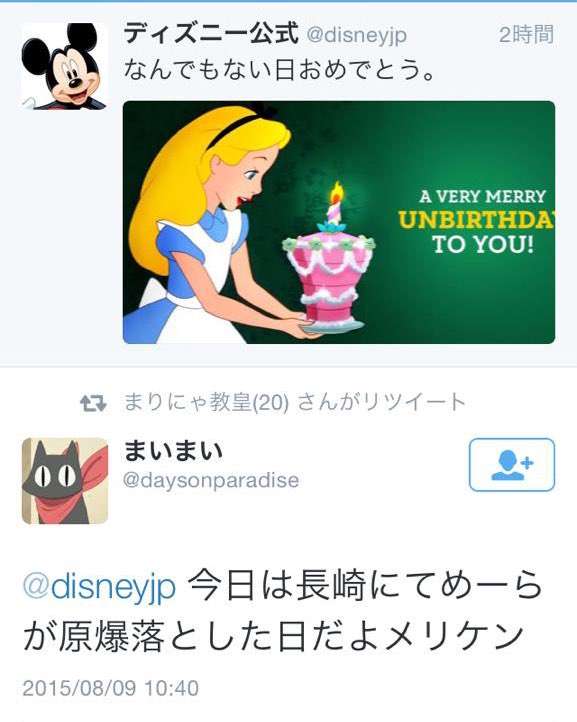Open the ディズニー公式 account name
This screenshot has height=722, width=577.
coord(211,34)
